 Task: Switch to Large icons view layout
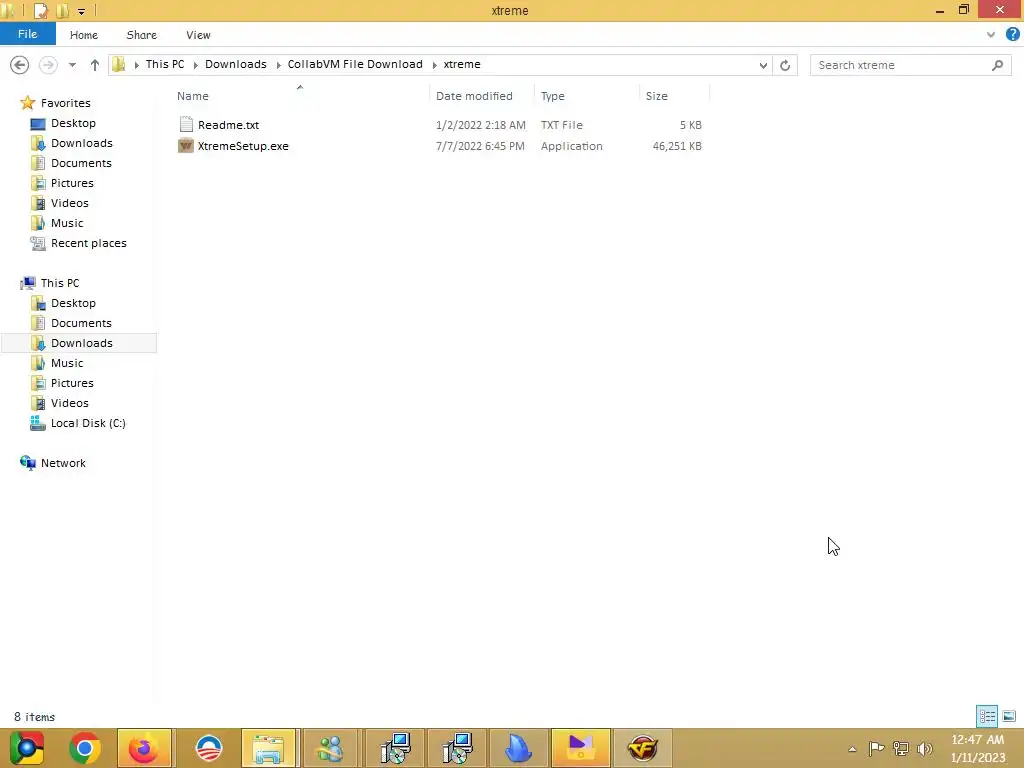pos(1009,716)
